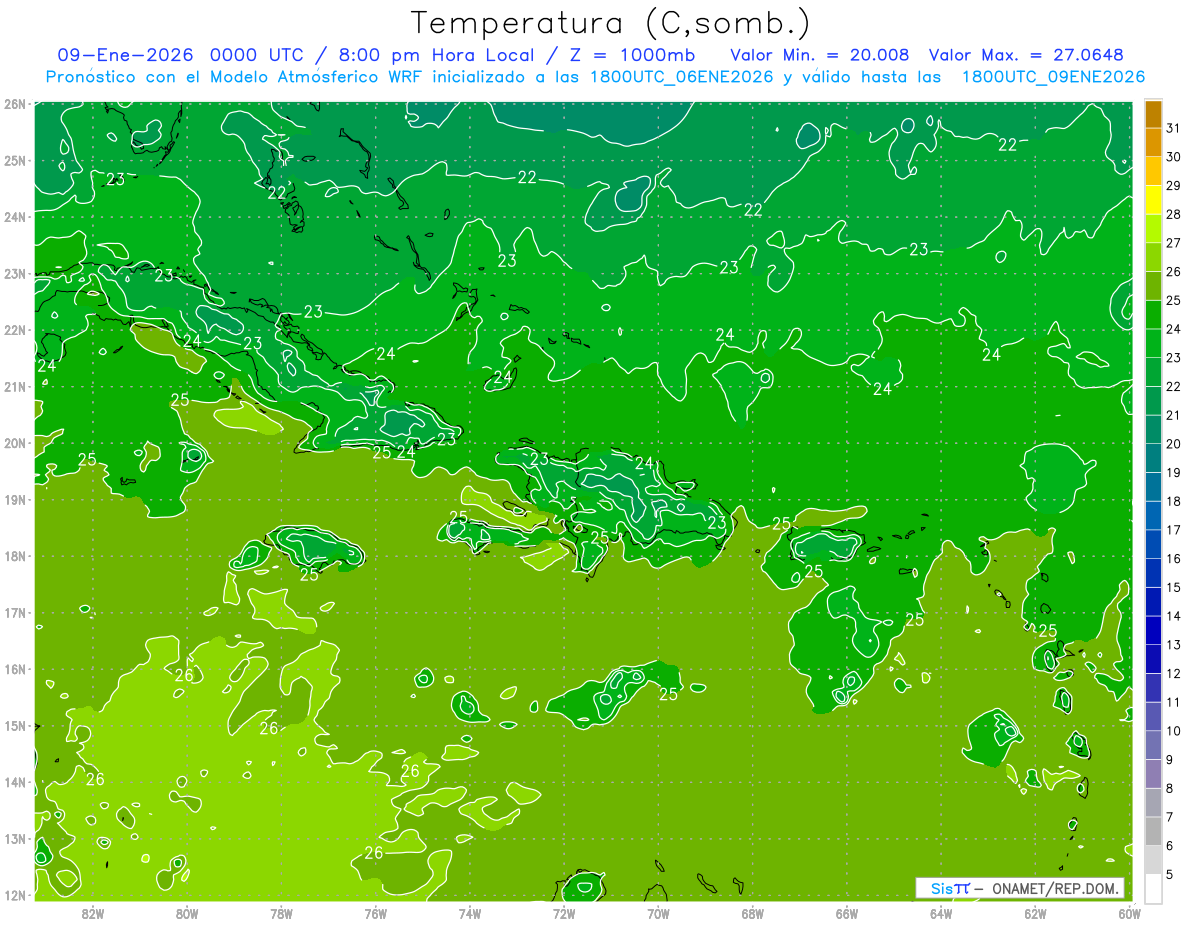
Task: Click the color scale label 18
Action: pos(1173,501)
